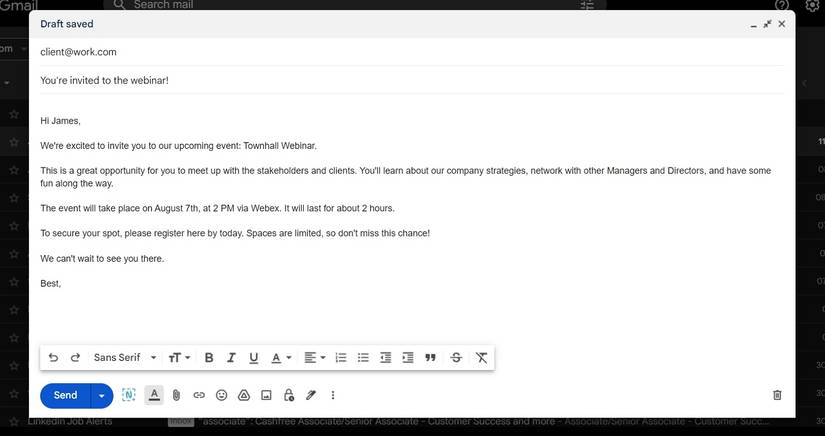Viewport: 825px width, 436px height.
Task: Insert a bulleted list
Action: [363, 358]
